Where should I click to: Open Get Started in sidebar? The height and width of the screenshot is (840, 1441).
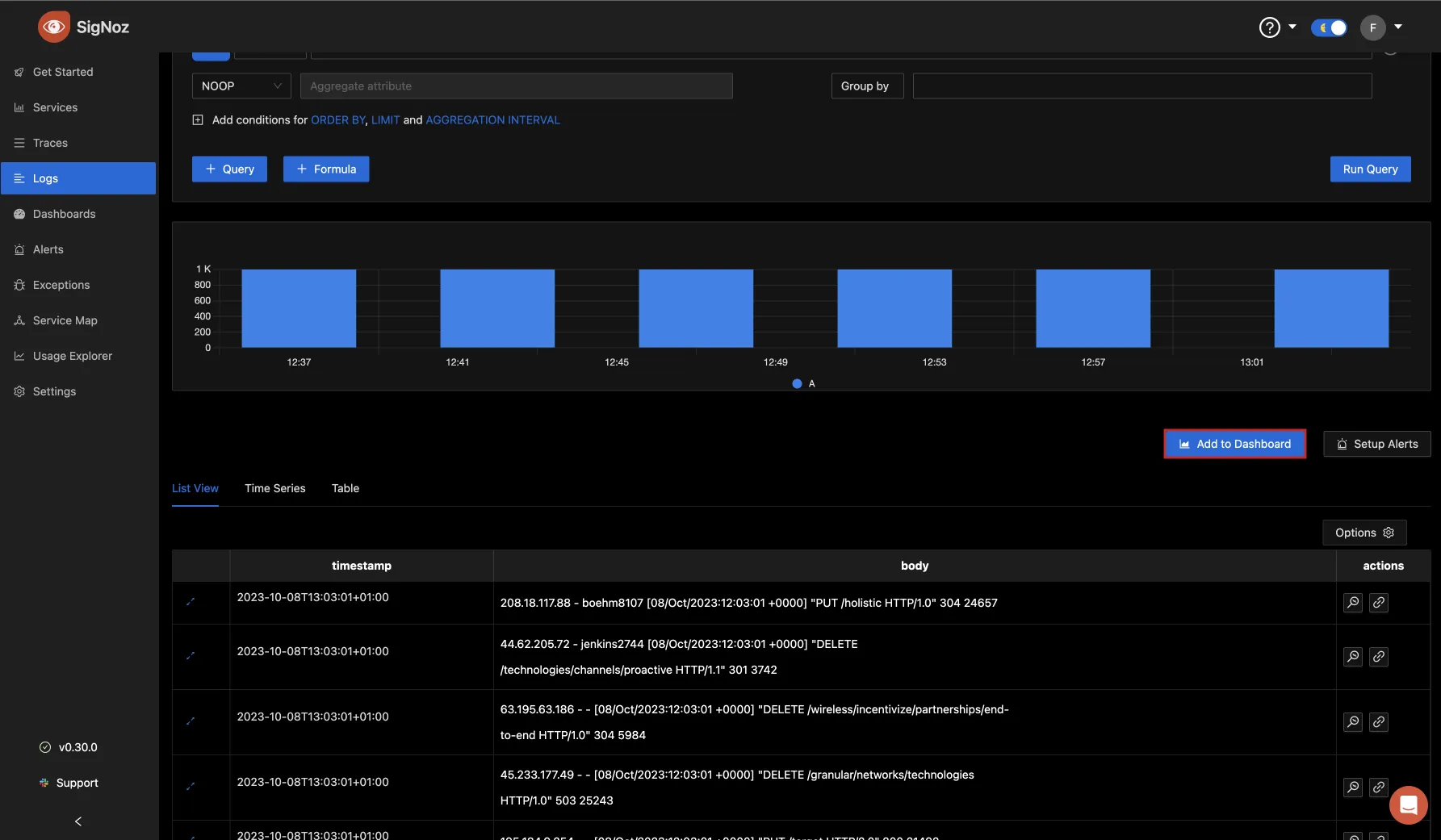[78, 72]
